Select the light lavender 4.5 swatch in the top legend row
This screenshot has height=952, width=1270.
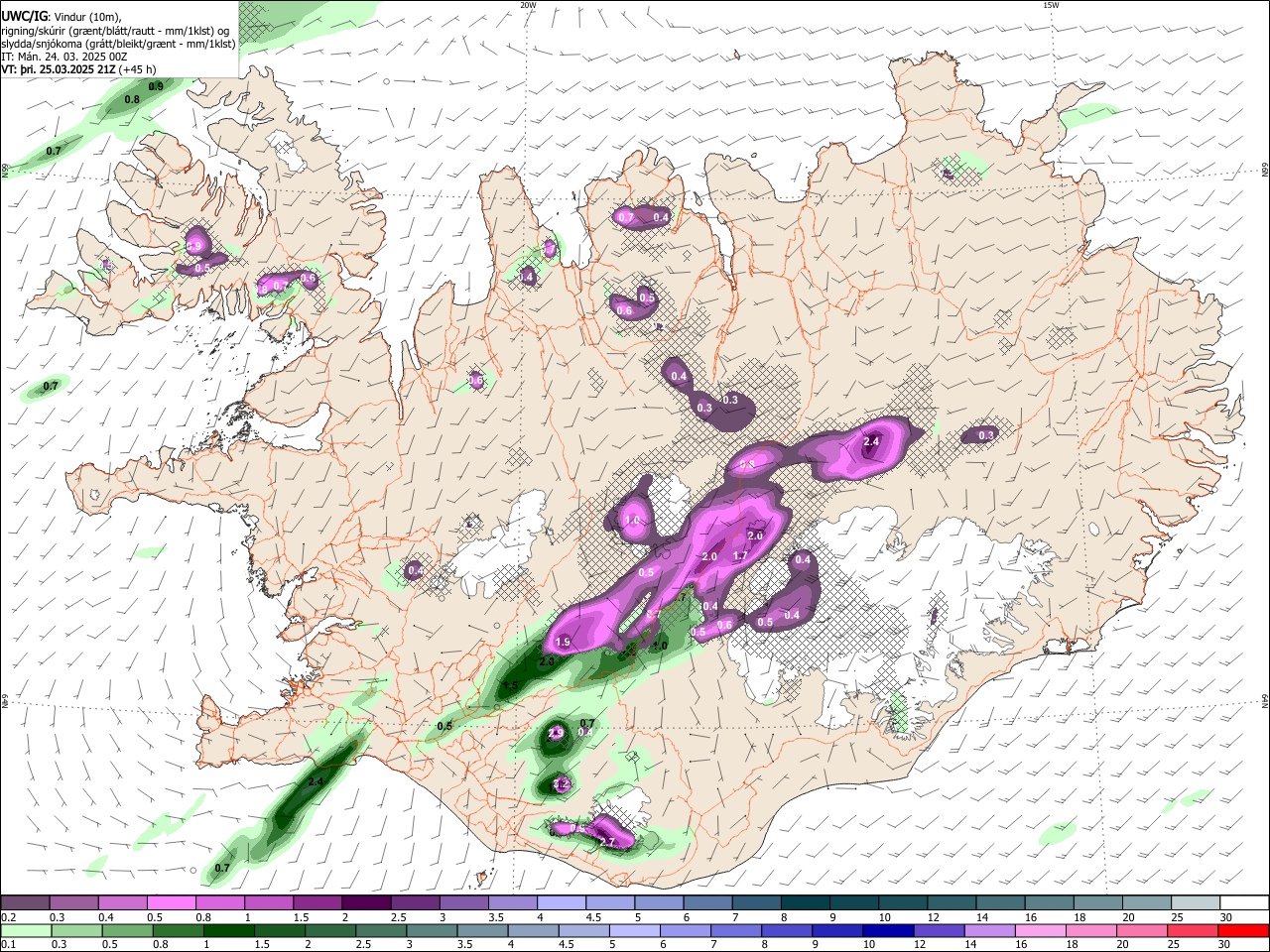click(609, 902)
